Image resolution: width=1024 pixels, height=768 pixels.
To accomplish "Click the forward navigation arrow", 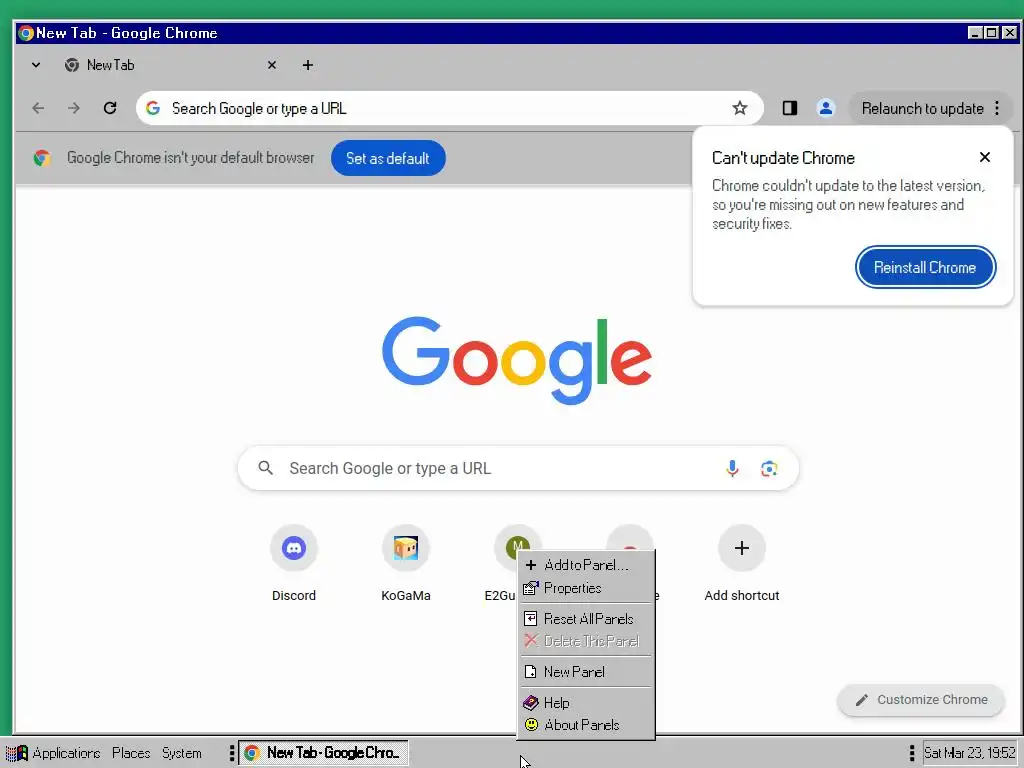I will coord(74,108).
